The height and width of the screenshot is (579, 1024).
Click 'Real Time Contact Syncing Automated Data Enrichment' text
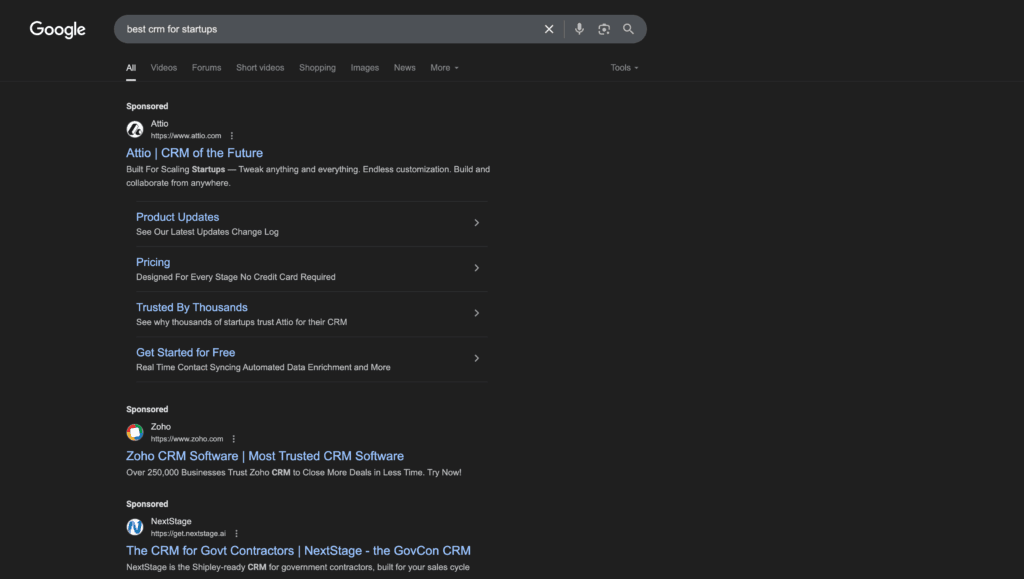click(x=263, y=367)
